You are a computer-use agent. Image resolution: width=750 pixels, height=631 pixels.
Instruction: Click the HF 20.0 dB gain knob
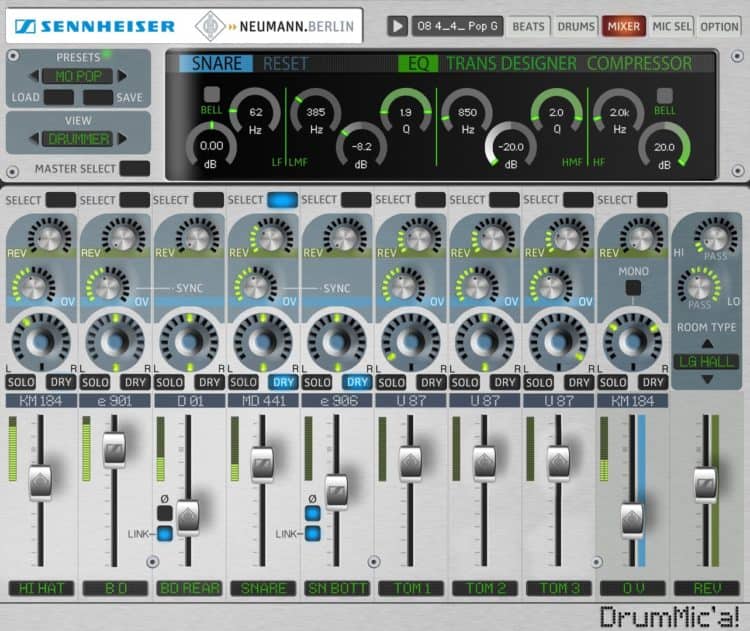pos(664,146)
